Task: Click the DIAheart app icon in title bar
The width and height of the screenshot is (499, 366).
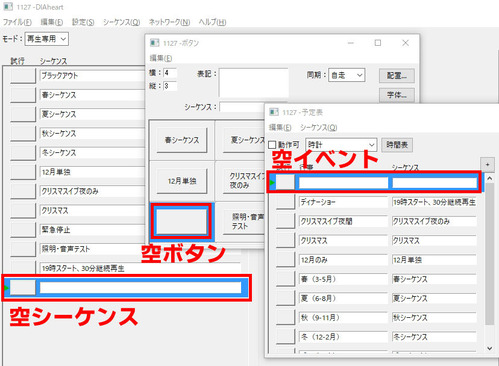Action: (8, 7)
